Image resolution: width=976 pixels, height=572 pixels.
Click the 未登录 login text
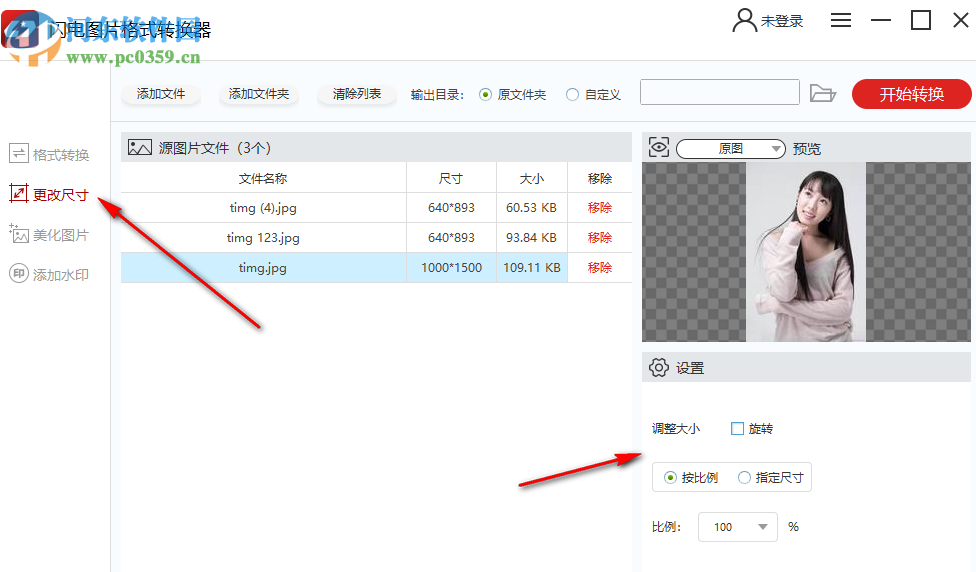point(782,21)
